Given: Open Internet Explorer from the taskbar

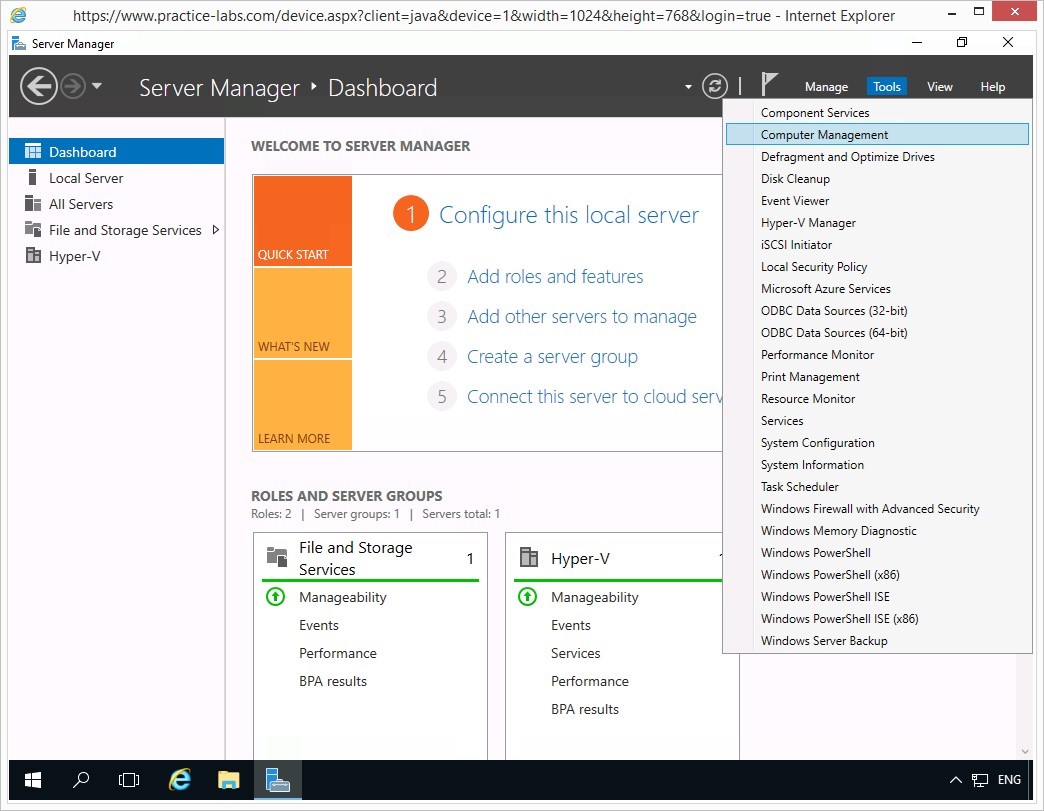Looking at the screenshot, I should tap(180, 780).
